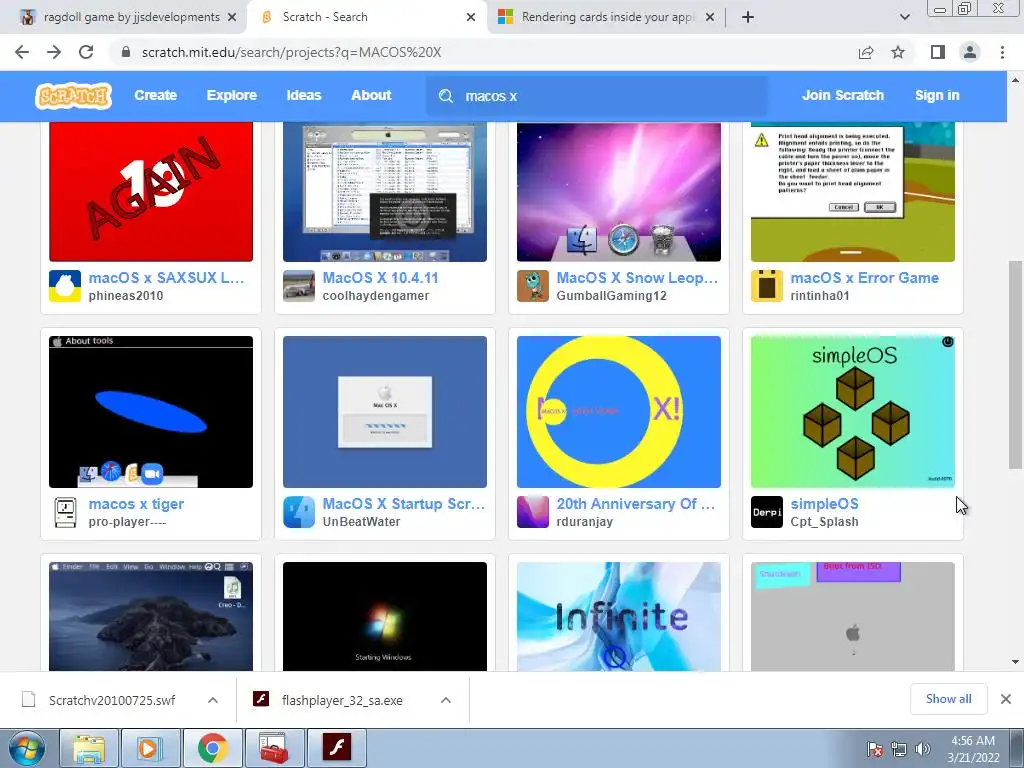Screen dimensions: 1024x768
Task: Expand options for flashplayer_32_sa.exe download
Action: [x=446, y=700]
